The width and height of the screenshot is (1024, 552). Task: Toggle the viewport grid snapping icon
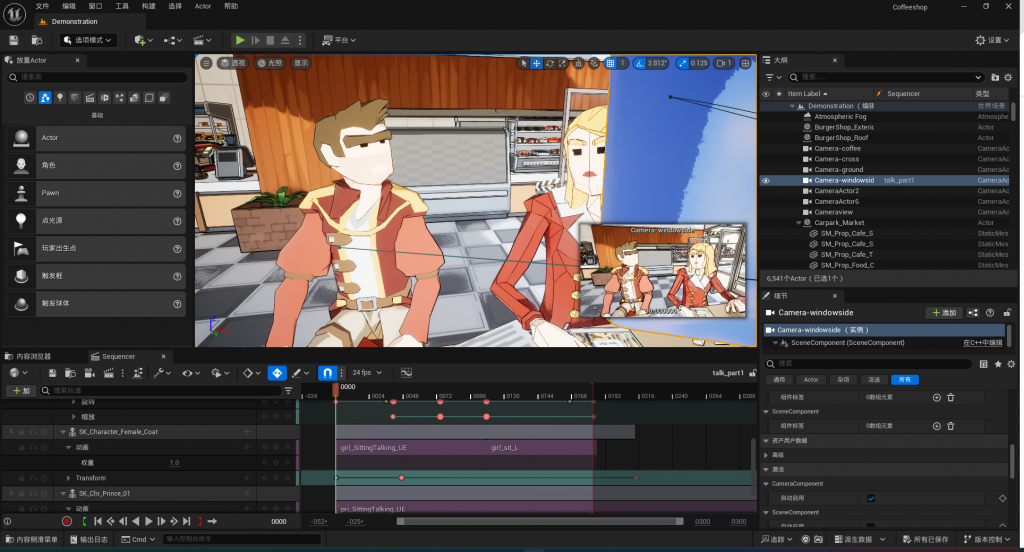pyautogui.click(x=610, y=63)
